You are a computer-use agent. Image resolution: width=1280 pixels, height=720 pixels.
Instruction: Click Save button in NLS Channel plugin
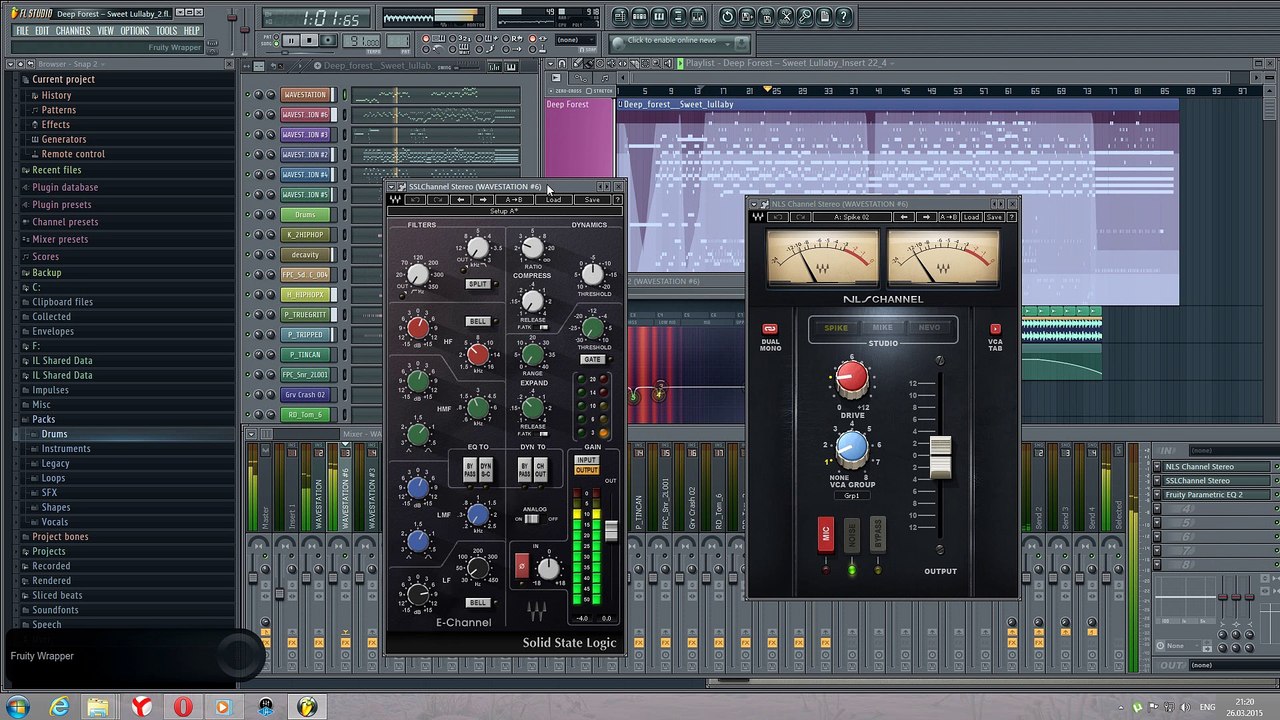(994, 217)
